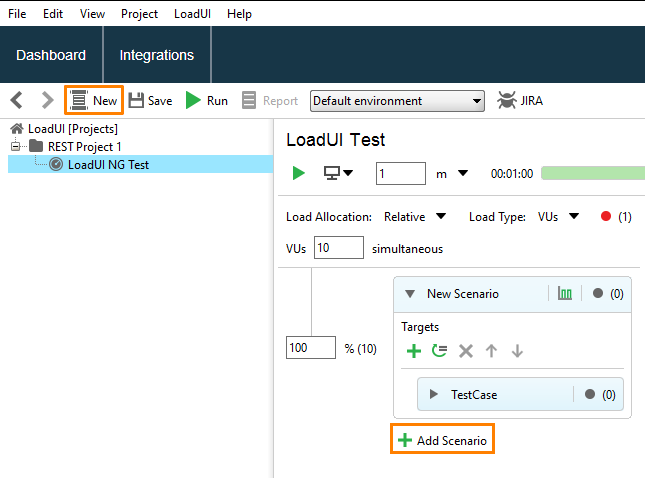This screenshot has width=645, height=478.
Task: Collapse the New Scenario panel
Action: tap(410, 294)
